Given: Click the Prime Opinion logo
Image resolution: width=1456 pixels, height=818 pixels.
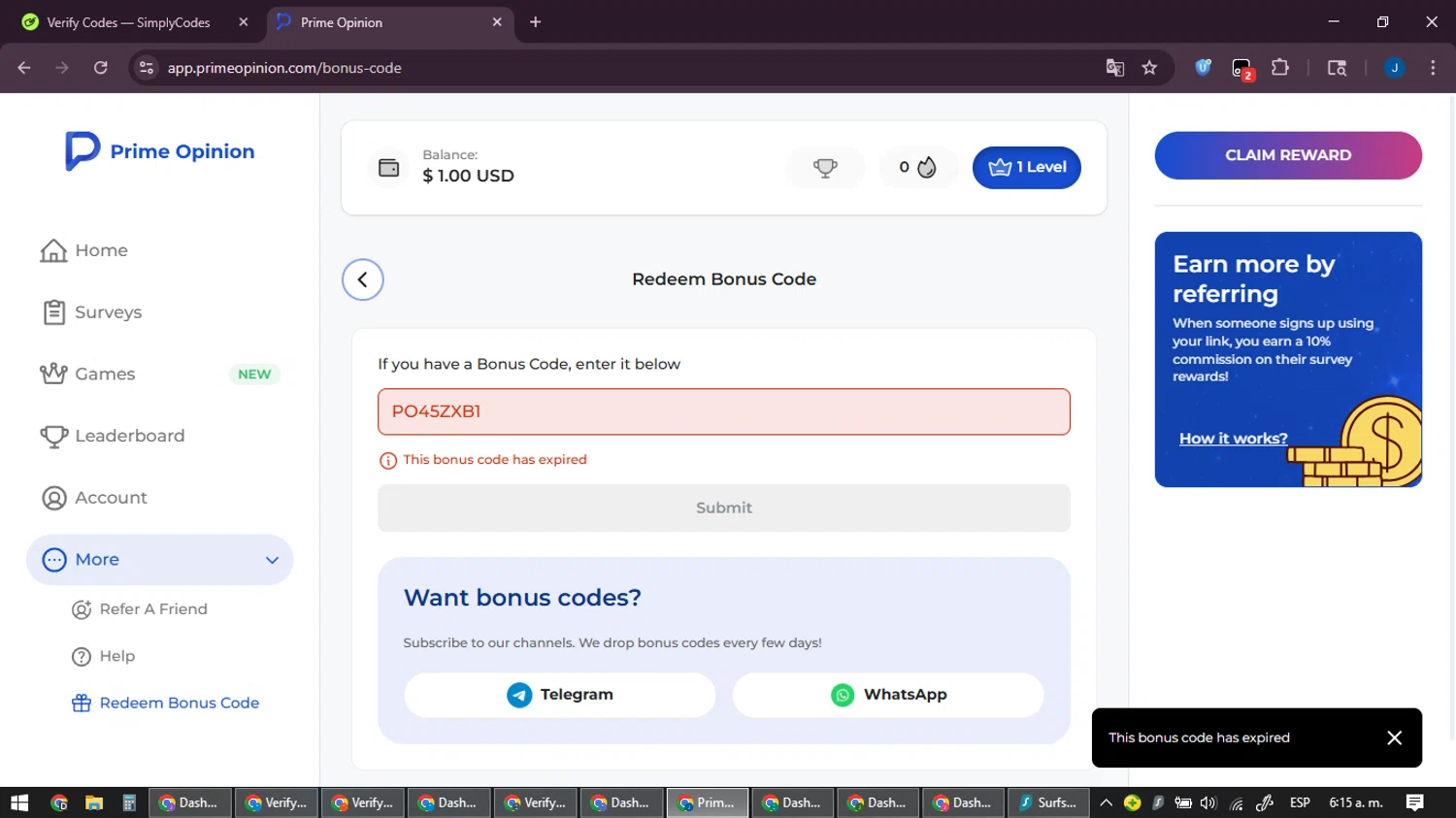Looking at the screenshot, I should click(x=160, y=151).
